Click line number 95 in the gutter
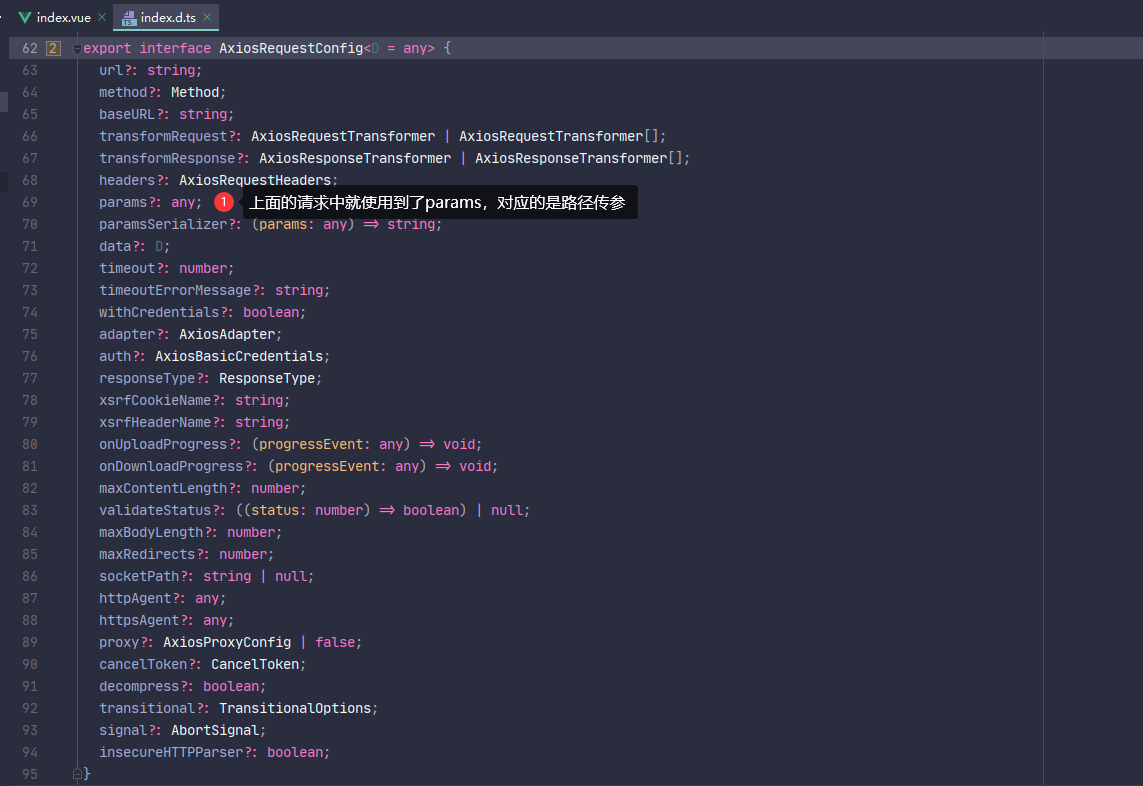The image size is (1143, 786). click(x=30, y=774)
